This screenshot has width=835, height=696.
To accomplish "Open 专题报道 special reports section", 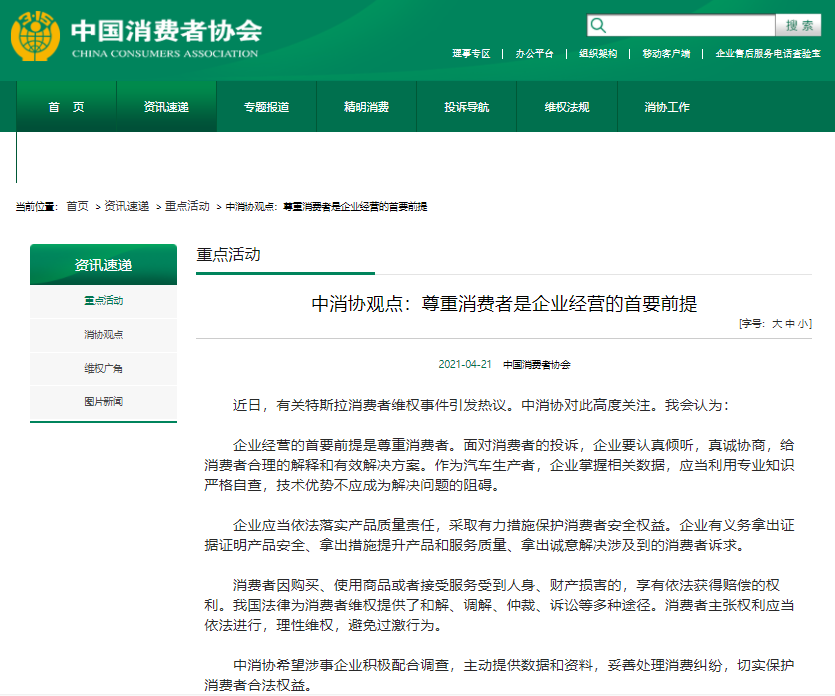I will tap(265, 105).
